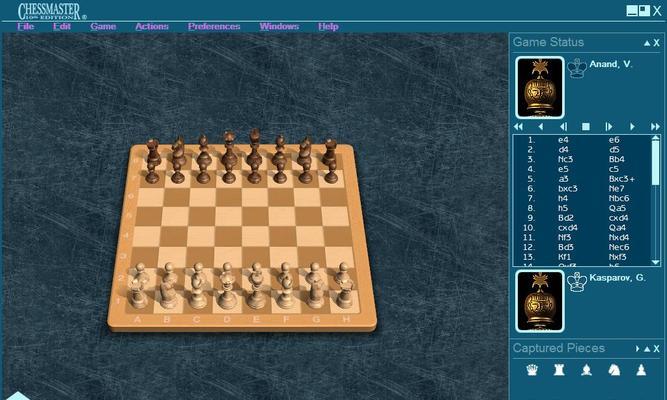Close the Captured Pieces panel
This screenshot has height=400, width=667.
point(656,349)
